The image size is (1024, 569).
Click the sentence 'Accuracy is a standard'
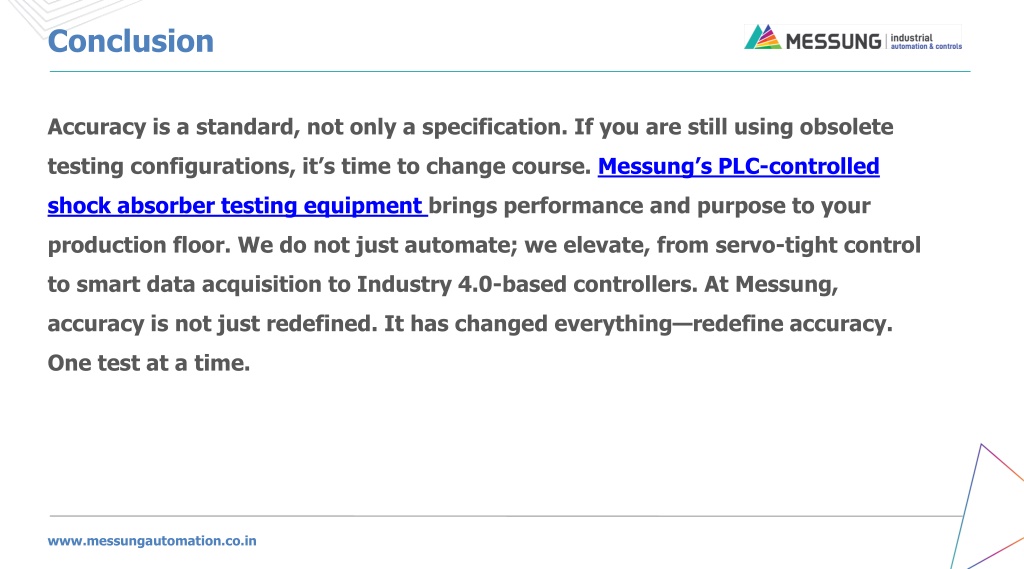coord(174,127)
